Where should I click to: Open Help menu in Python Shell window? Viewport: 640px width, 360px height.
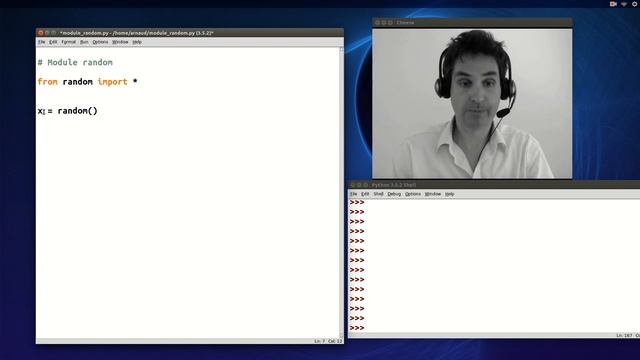pos(449,194)
